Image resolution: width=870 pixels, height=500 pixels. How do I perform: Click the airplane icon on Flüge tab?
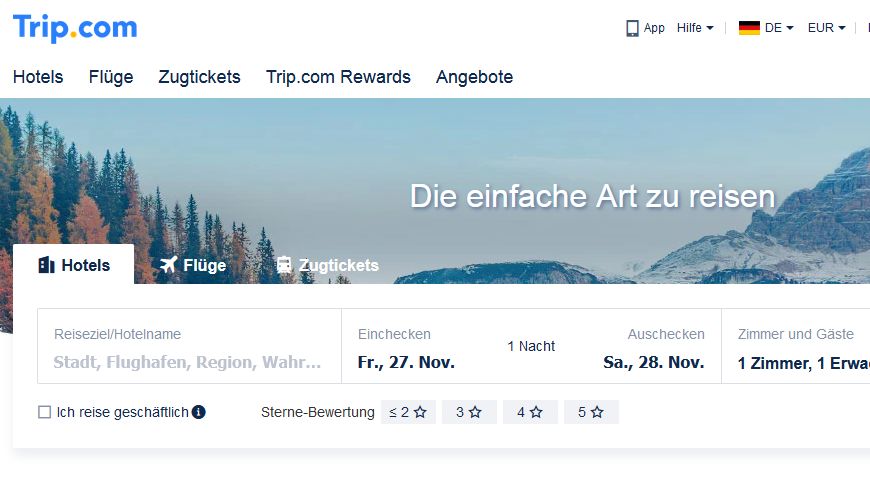click(x=168, y=265)
